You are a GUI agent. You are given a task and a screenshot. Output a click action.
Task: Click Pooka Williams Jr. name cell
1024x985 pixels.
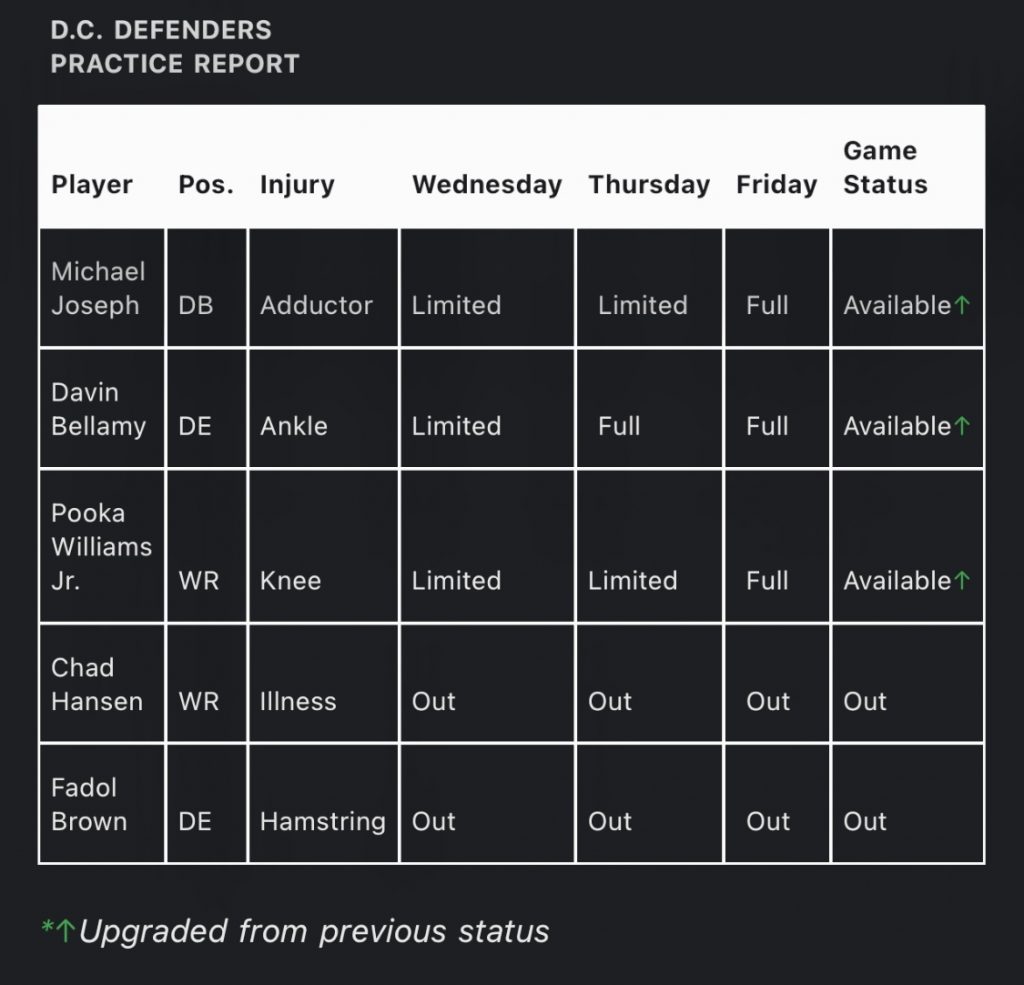(x=101, y=547)
